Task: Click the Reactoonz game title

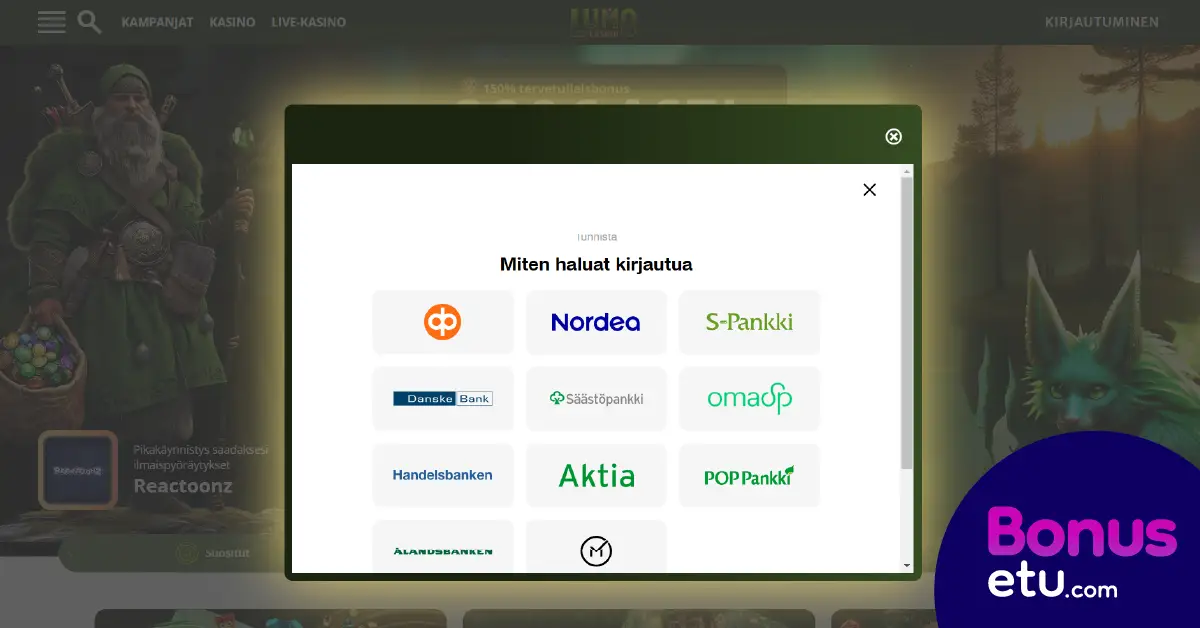Action: pyautogui.click(x=183, y=486)
